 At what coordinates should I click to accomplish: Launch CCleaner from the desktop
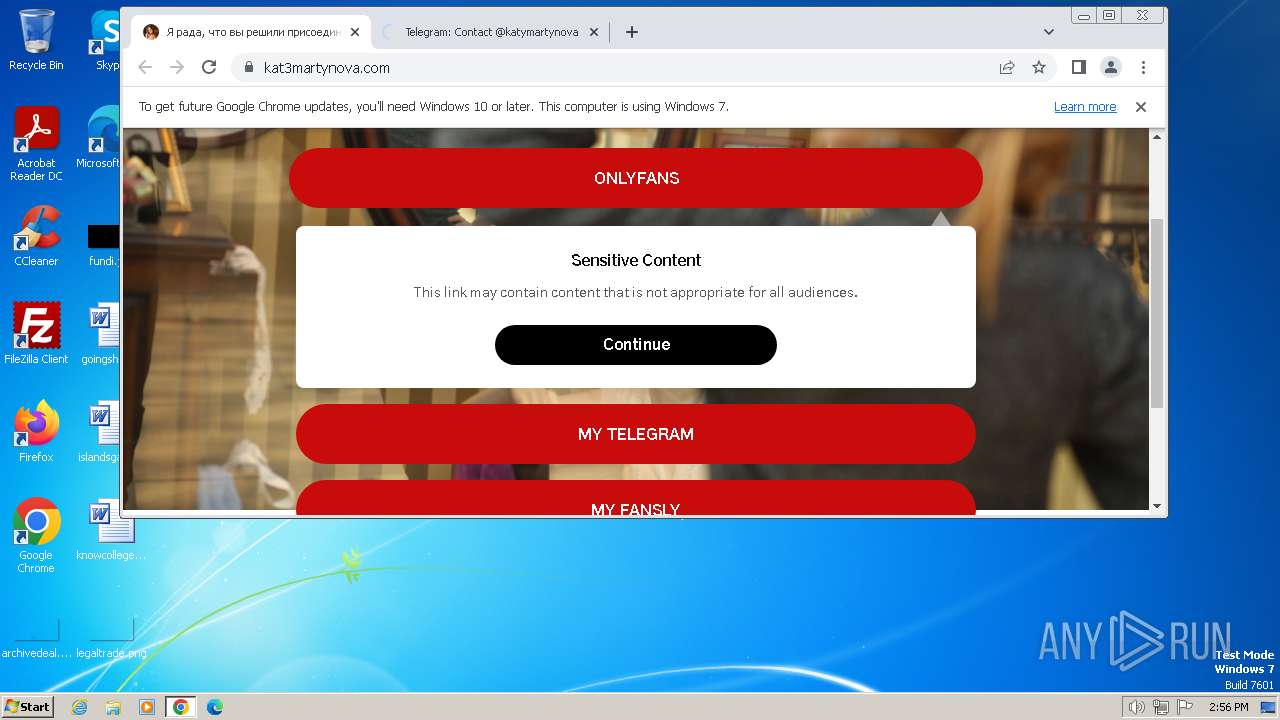coord(36,236)
